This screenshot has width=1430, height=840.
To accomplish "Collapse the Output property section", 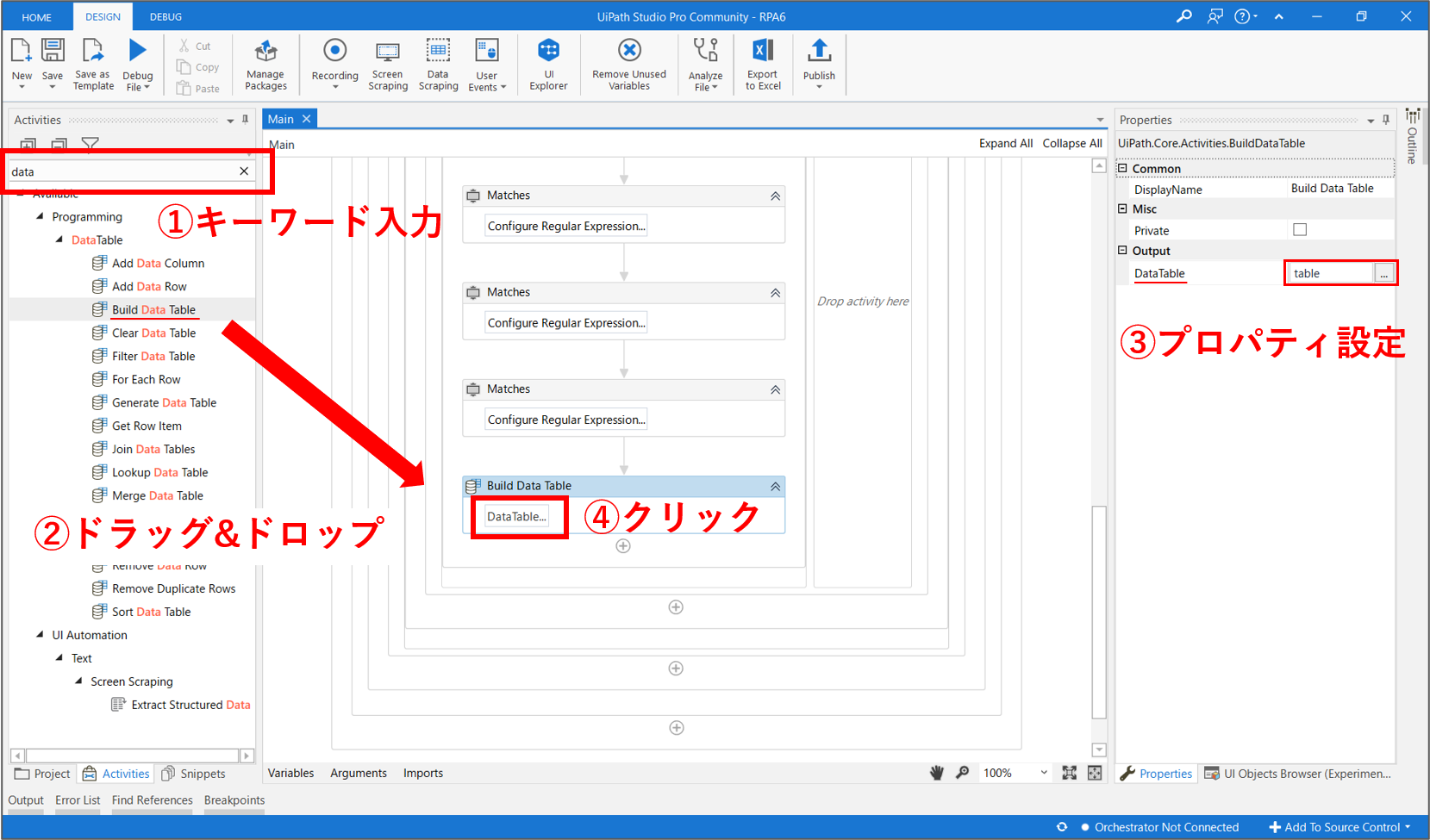I will (x=1122, y=251).
